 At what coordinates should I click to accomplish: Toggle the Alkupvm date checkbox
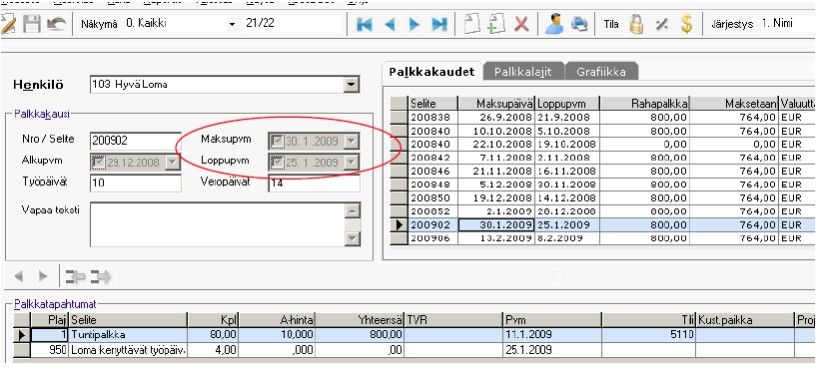point(98,163)
